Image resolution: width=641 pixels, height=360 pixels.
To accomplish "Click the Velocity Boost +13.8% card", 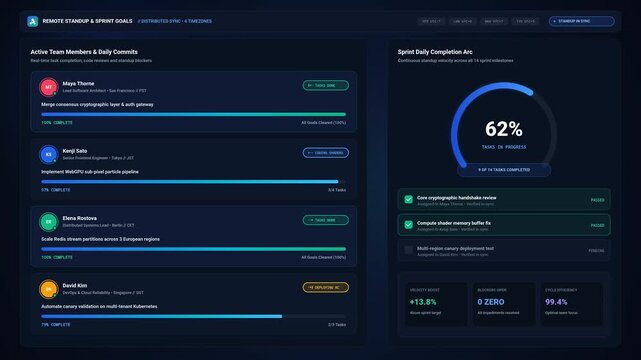I will (x=436, y=304).
